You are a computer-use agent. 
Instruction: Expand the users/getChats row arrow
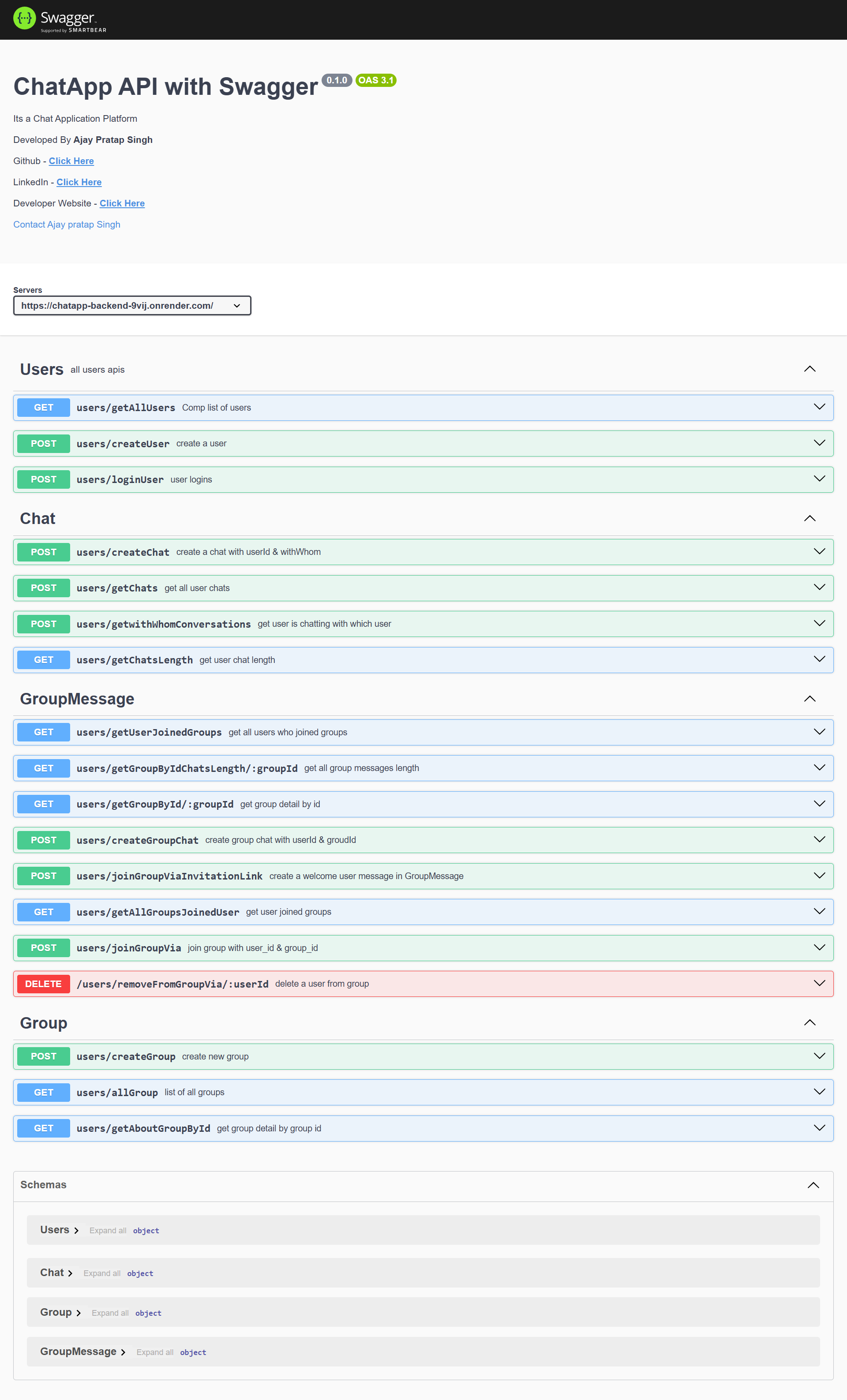tap(819, 588)
